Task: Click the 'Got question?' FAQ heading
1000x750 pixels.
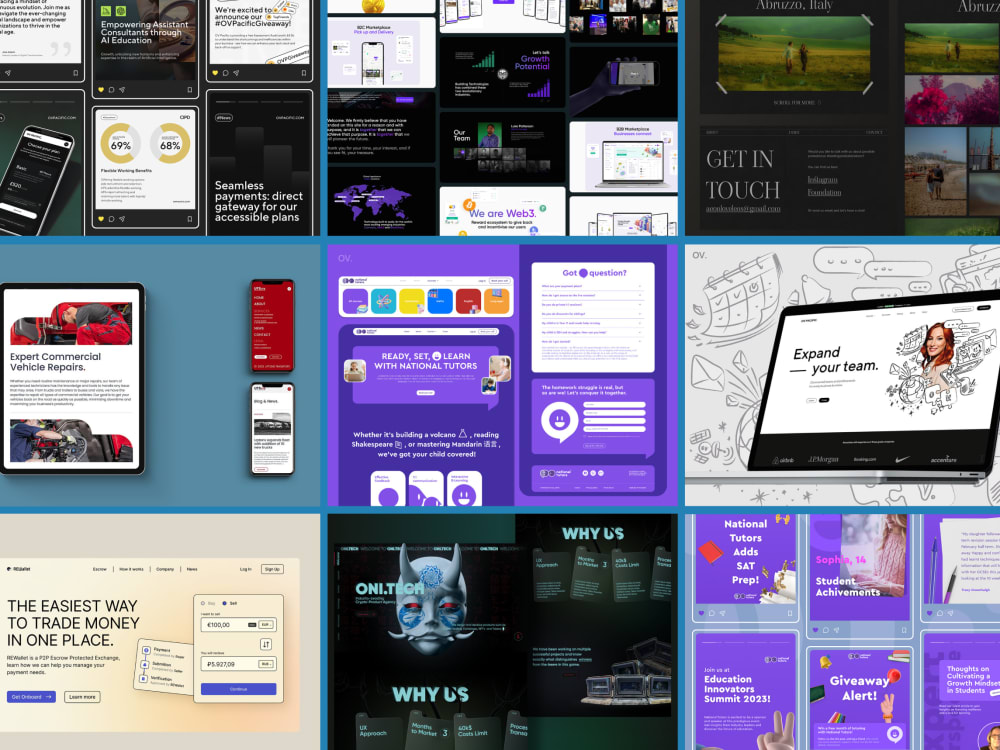Action: click(594, 273)
